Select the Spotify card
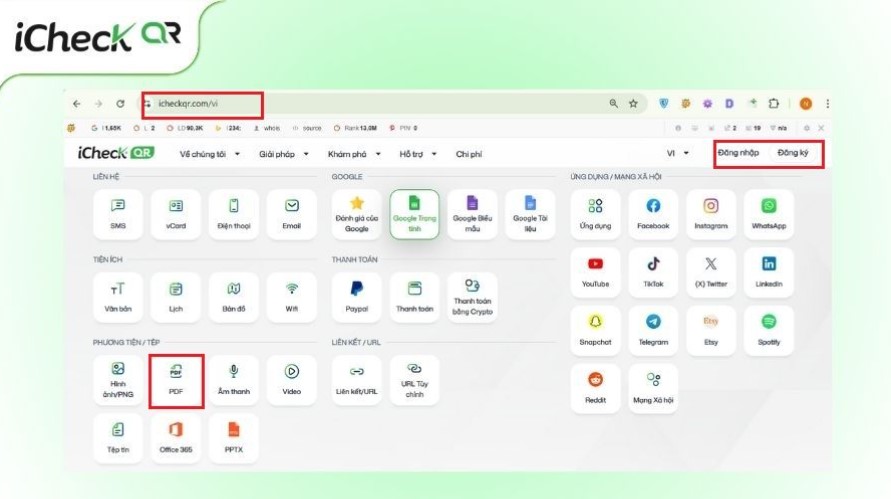This screenshot has width=891, height=499. tap(769, 330)
